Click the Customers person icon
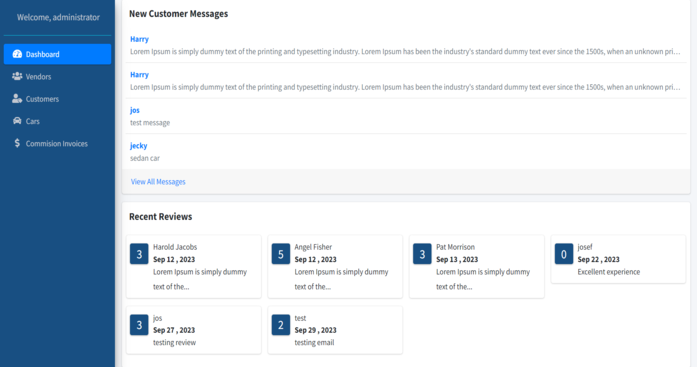 [17, 99]
